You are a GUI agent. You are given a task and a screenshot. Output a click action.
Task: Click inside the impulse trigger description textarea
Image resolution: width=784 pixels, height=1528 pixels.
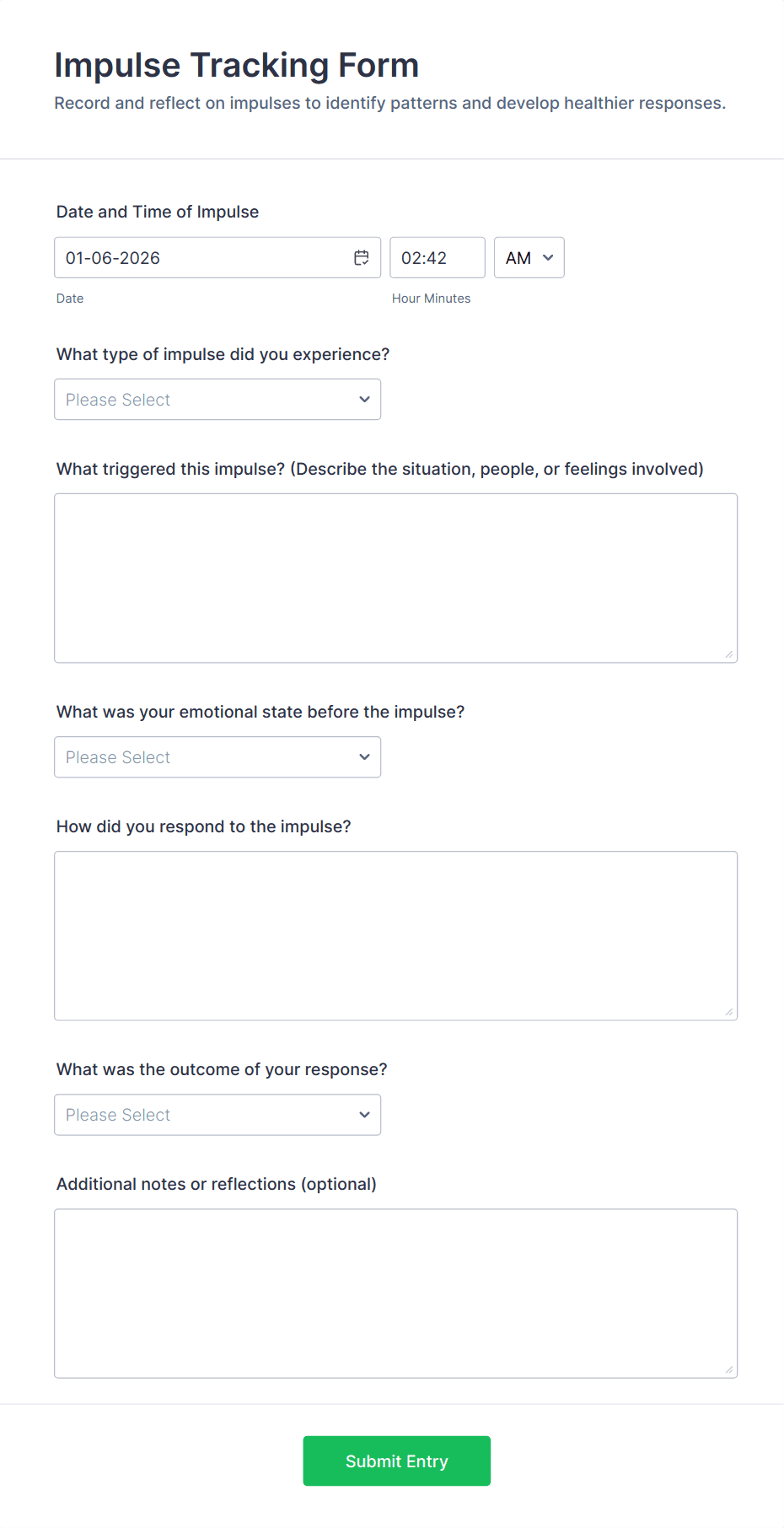(x=396, y=578)
